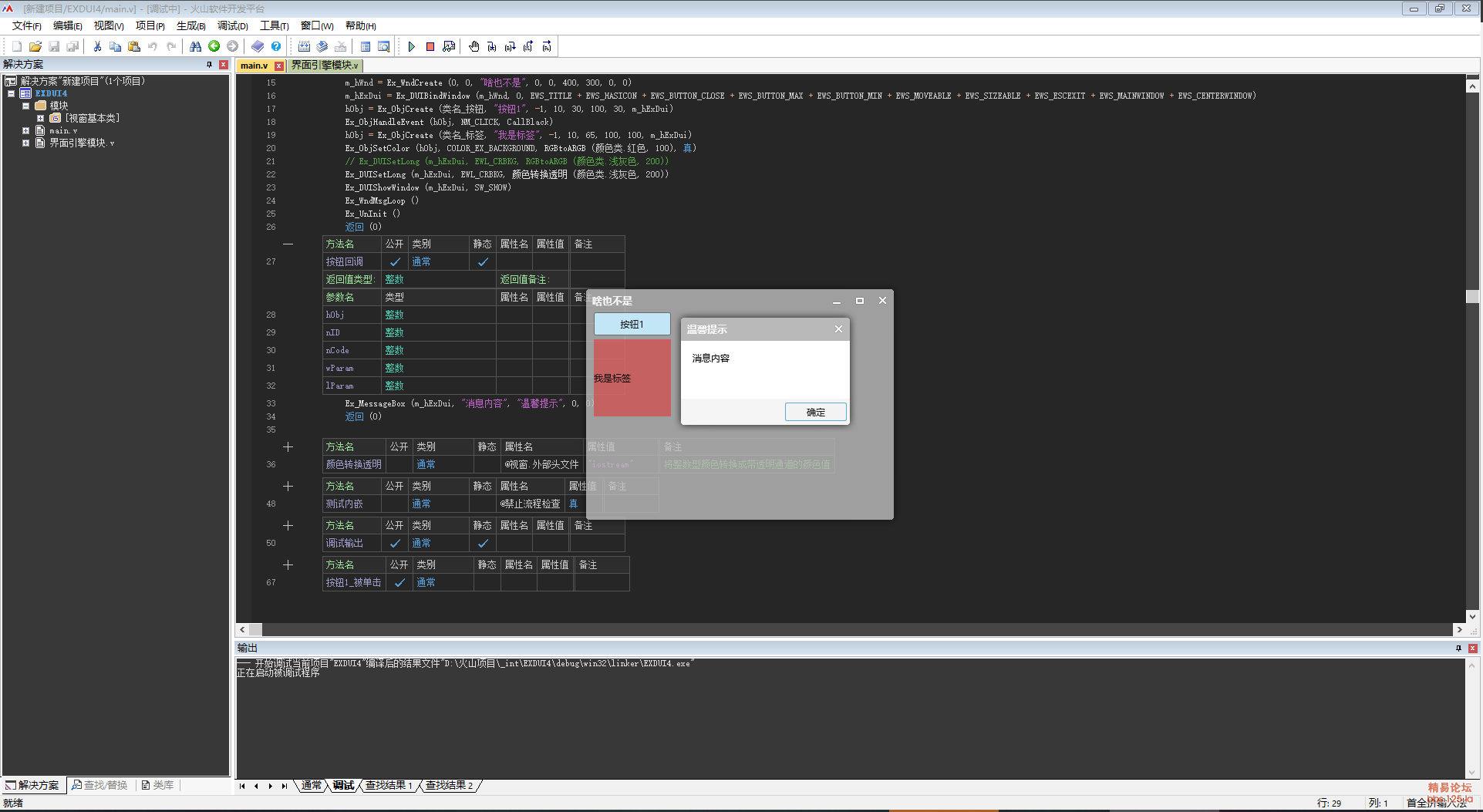Switch to the 界面引擎模块.v editor tab

[x=325, y=66]
